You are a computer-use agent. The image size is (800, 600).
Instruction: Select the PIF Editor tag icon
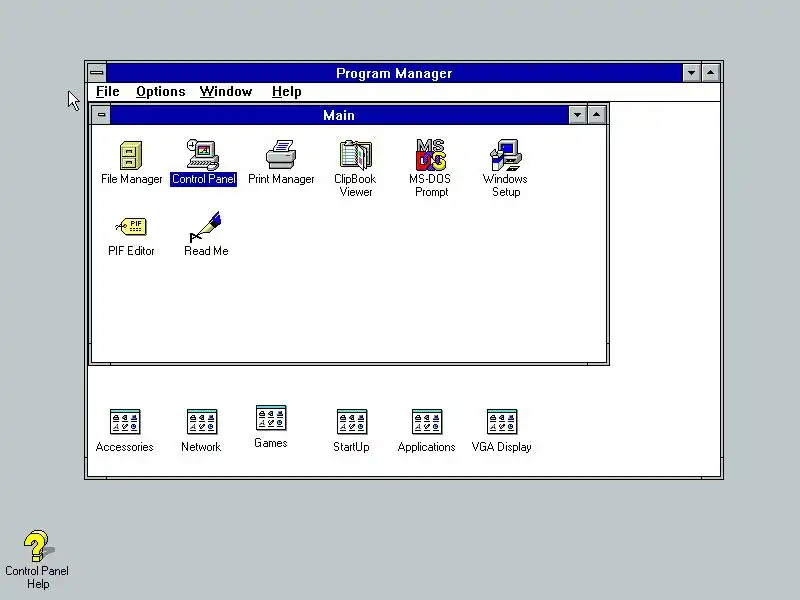click(131, 227)
